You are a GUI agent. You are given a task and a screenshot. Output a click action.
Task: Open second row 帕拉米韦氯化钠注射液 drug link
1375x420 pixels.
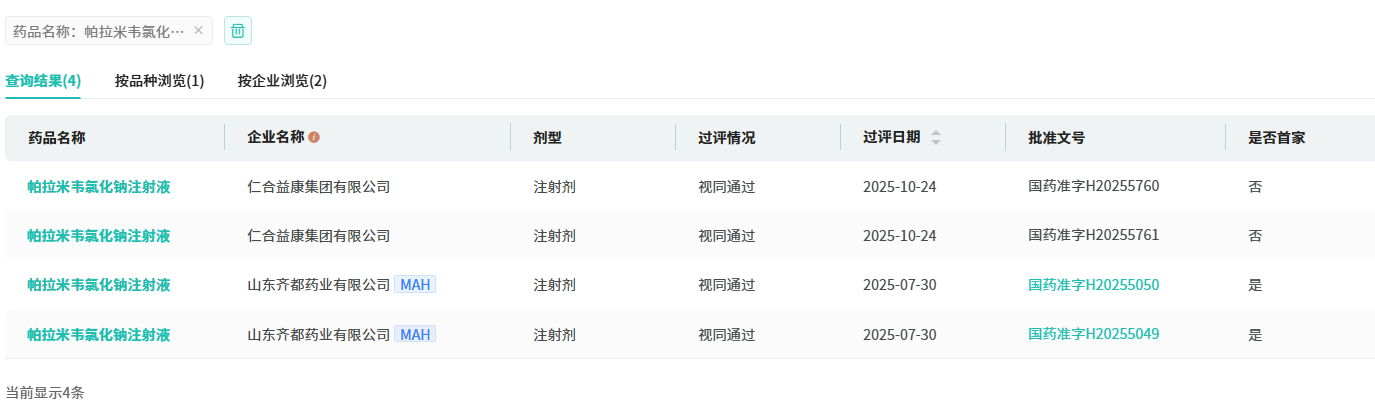click(x=98, y=236)
